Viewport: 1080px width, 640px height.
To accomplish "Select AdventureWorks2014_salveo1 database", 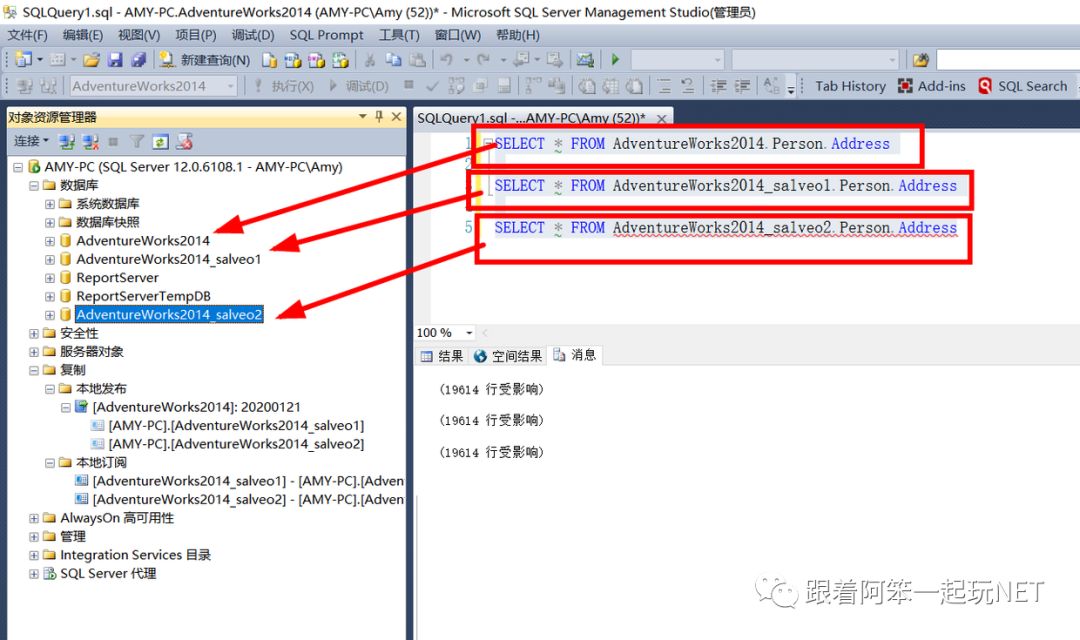I will [x=169, y=260].
